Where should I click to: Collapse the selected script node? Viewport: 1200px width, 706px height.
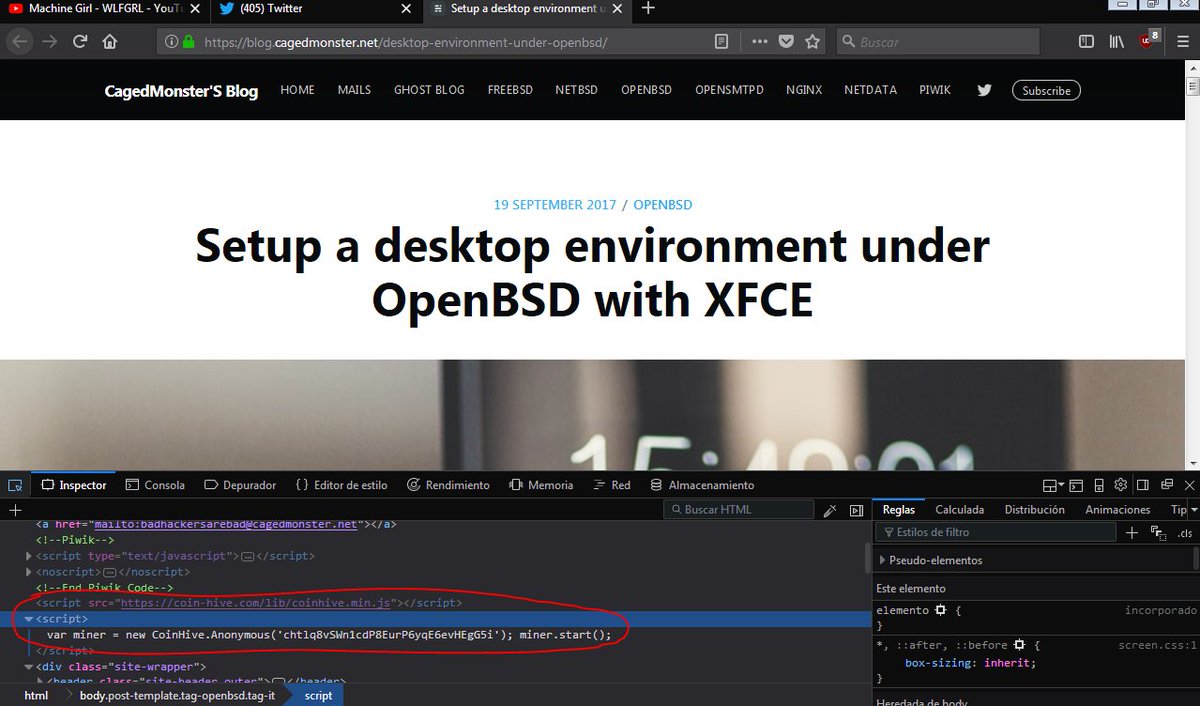pyautogui.click(x=29, y=619)
